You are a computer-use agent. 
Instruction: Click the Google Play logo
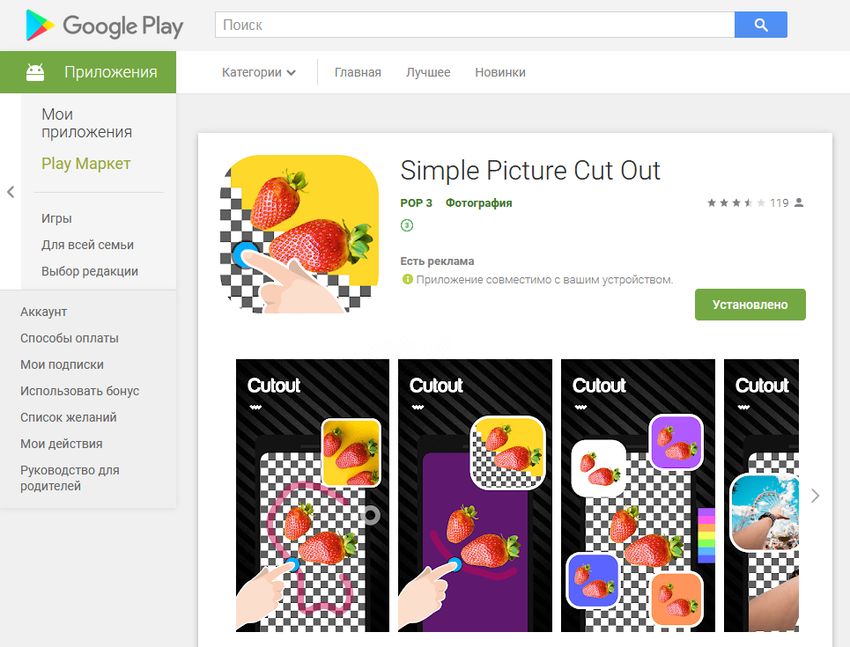tap(104, 25)
